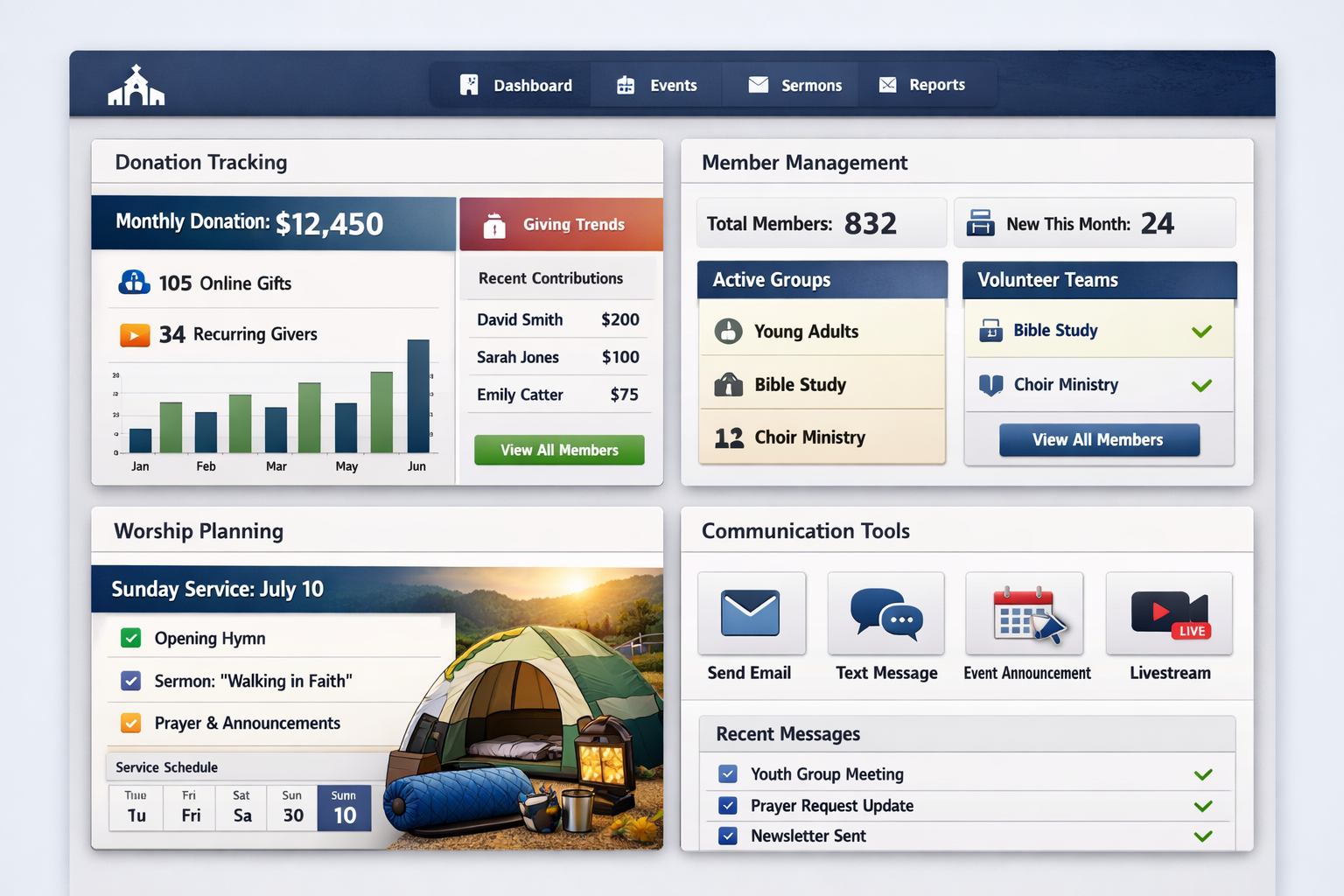The height and width of the screenshot is (896, 1344).
Task: Open the Reports tab
Action: pos(922,85)
